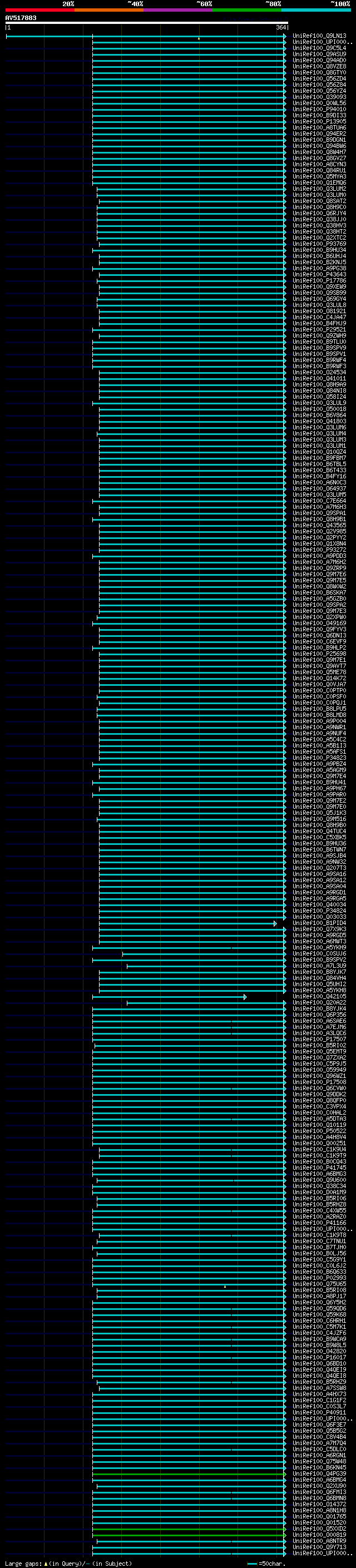Select UniRef100_B1PID4 label
Viewport: 356px width, 1568px height.
(319, 923)
